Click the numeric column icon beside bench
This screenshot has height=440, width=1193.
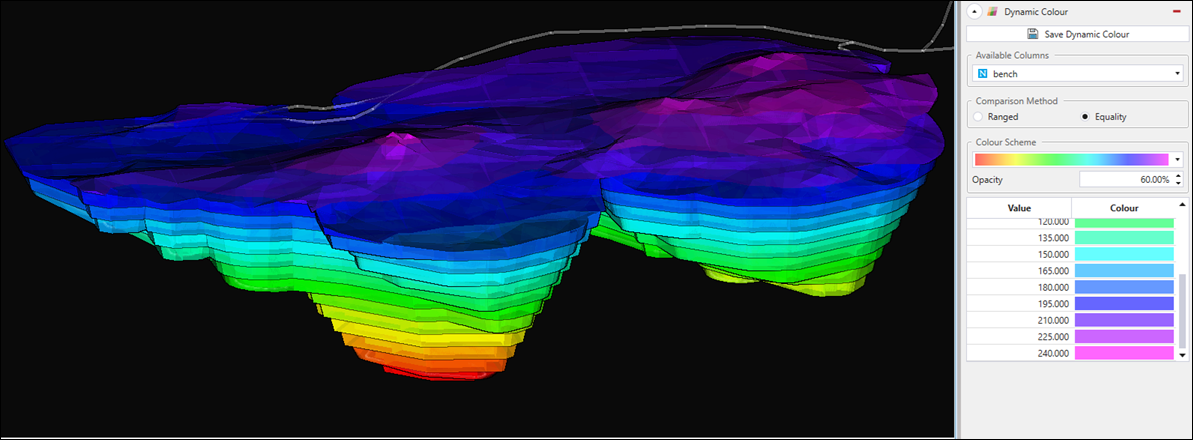(982, 74)
